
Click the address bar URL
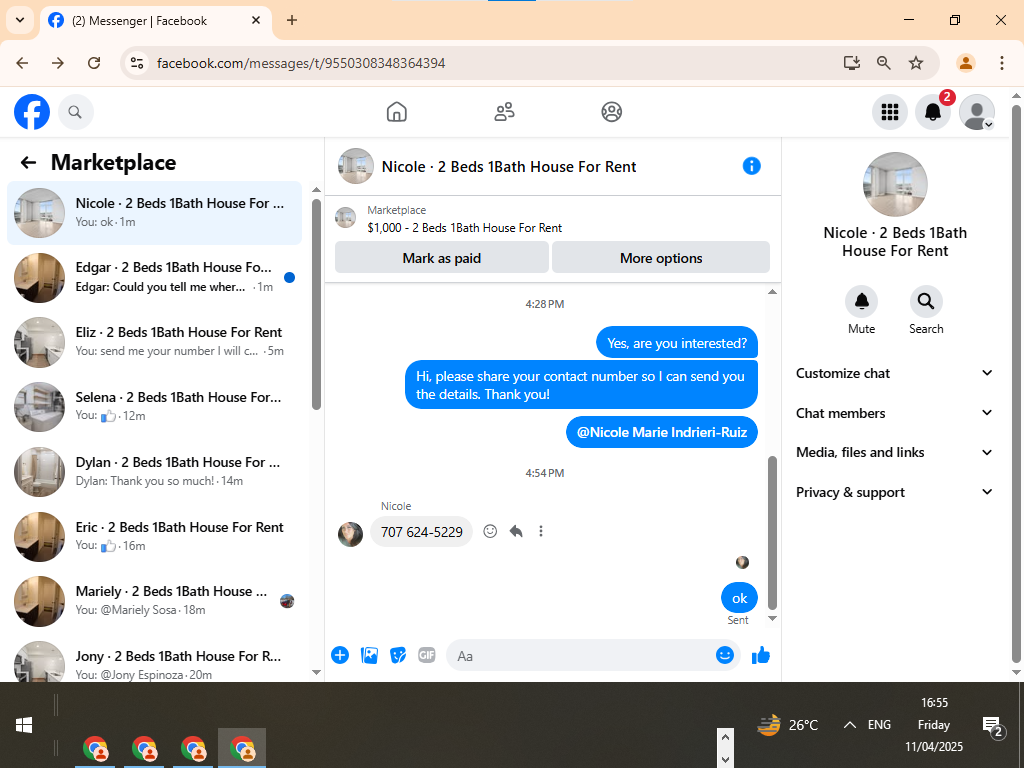[301, 63]
